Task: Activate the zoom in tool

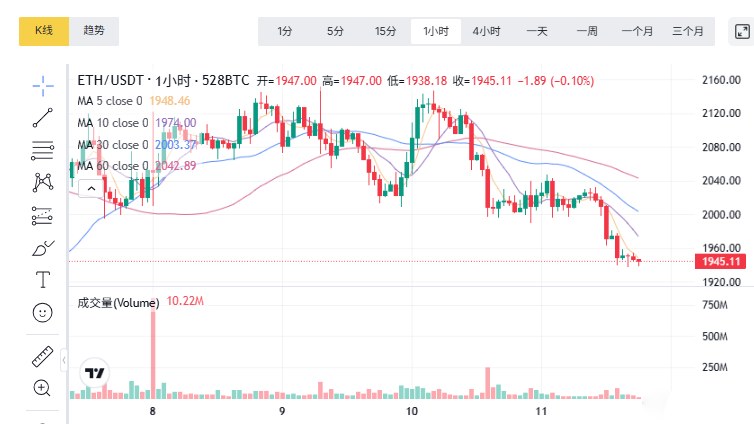Action: pos(43,387)
